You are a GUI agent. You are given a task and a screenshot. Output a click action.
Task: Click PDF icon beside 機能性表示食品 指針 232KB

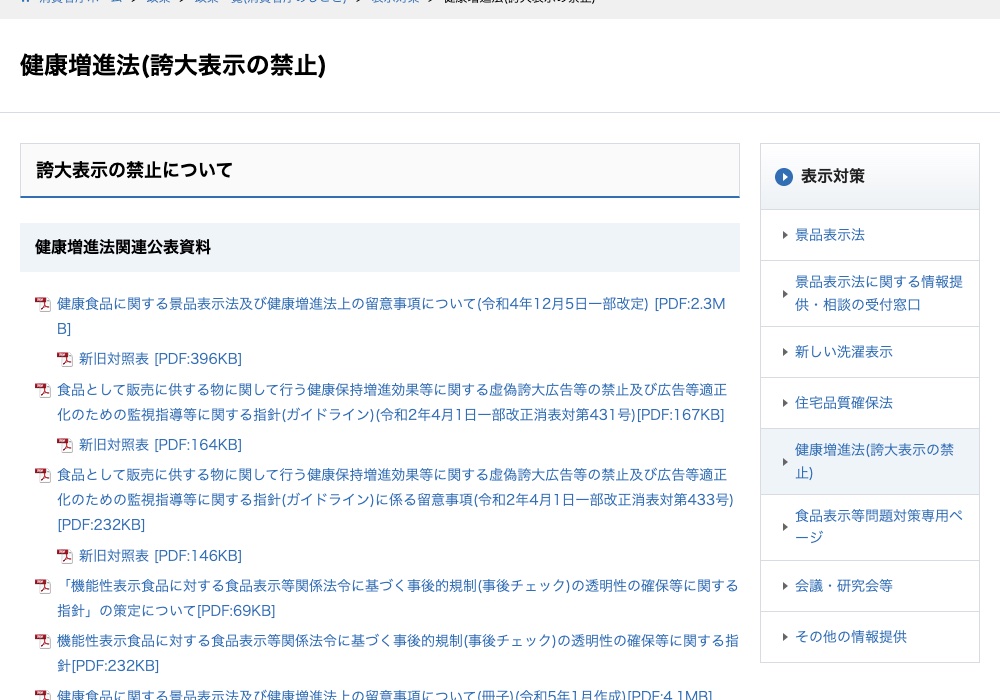(x=43, y=641)
